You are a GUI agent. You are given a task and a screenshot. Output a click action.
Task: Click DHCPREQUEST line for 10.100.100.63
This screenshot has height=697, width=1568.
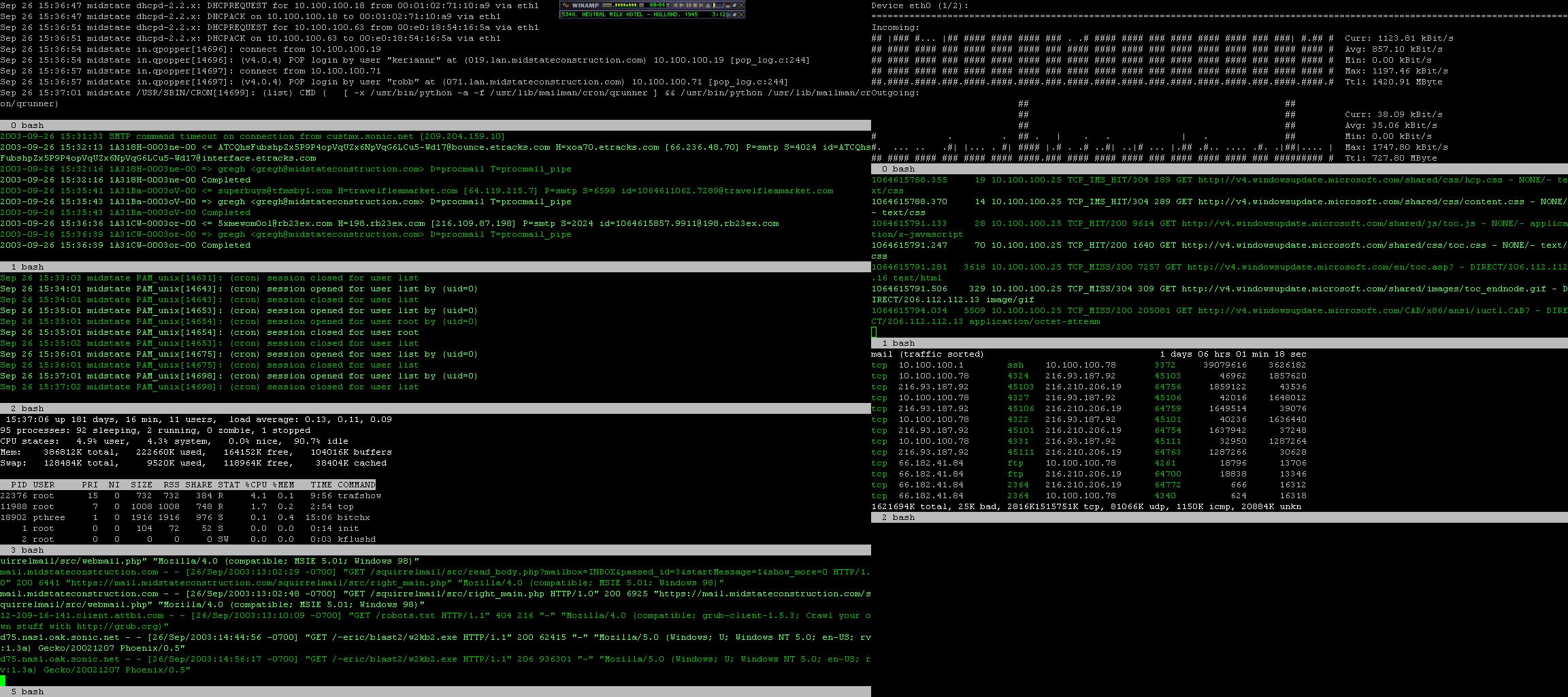click(269, 27)
